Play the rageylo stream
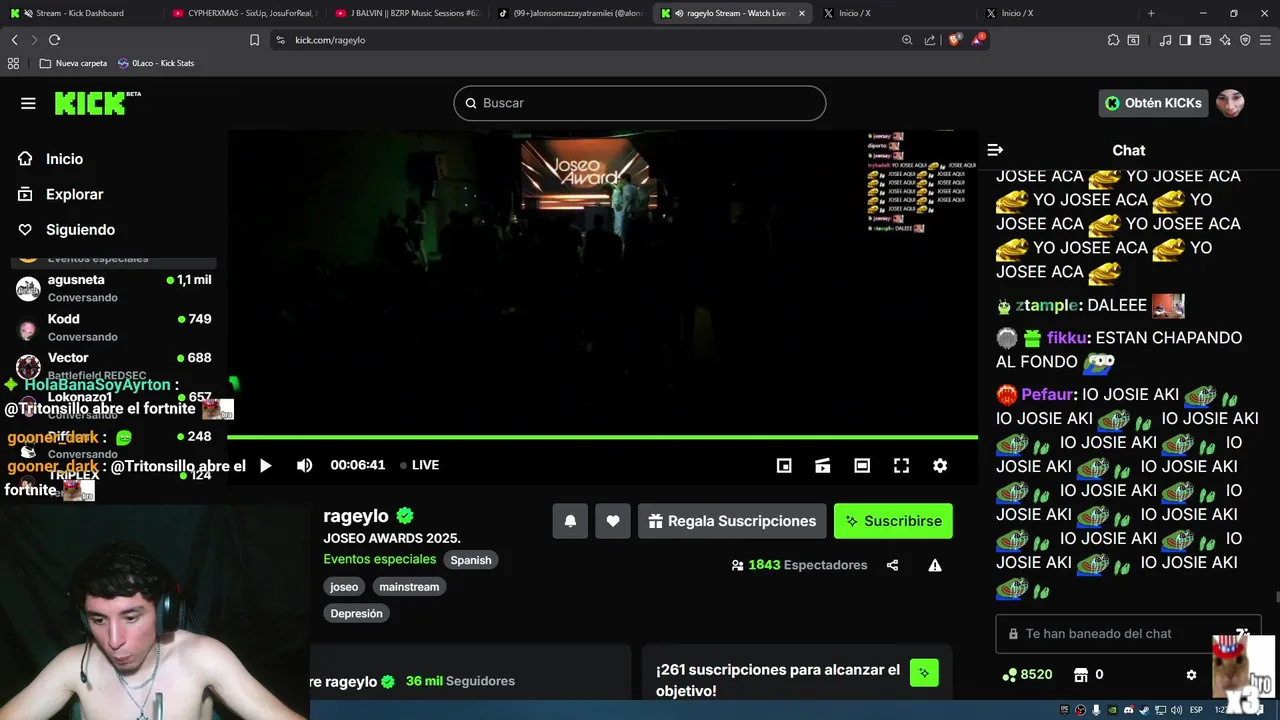1280x720 pixels. click(x=265, y=465)
